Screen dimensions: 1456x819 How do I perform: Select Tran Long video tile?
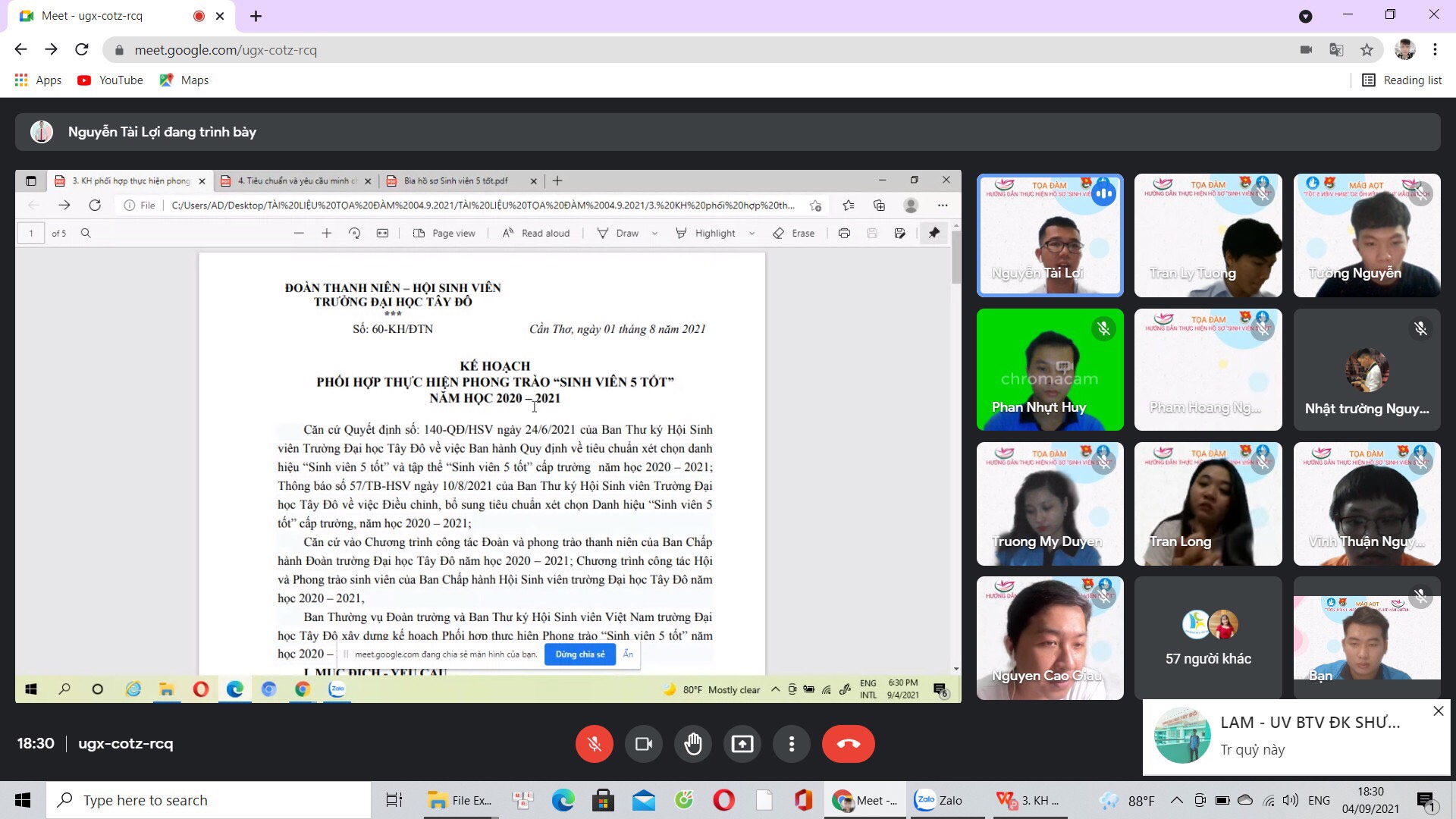click(x=1208, y=504)
